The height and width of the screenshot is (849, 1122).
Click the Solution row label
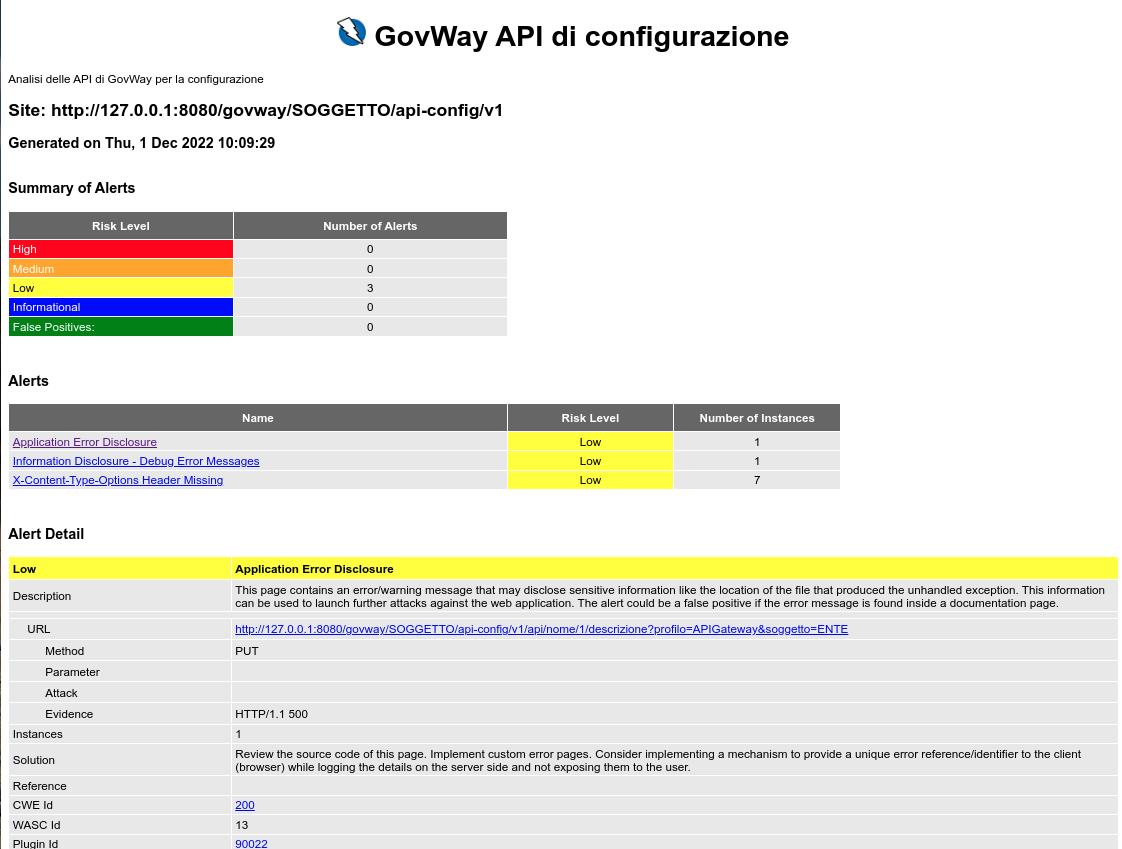34,760
